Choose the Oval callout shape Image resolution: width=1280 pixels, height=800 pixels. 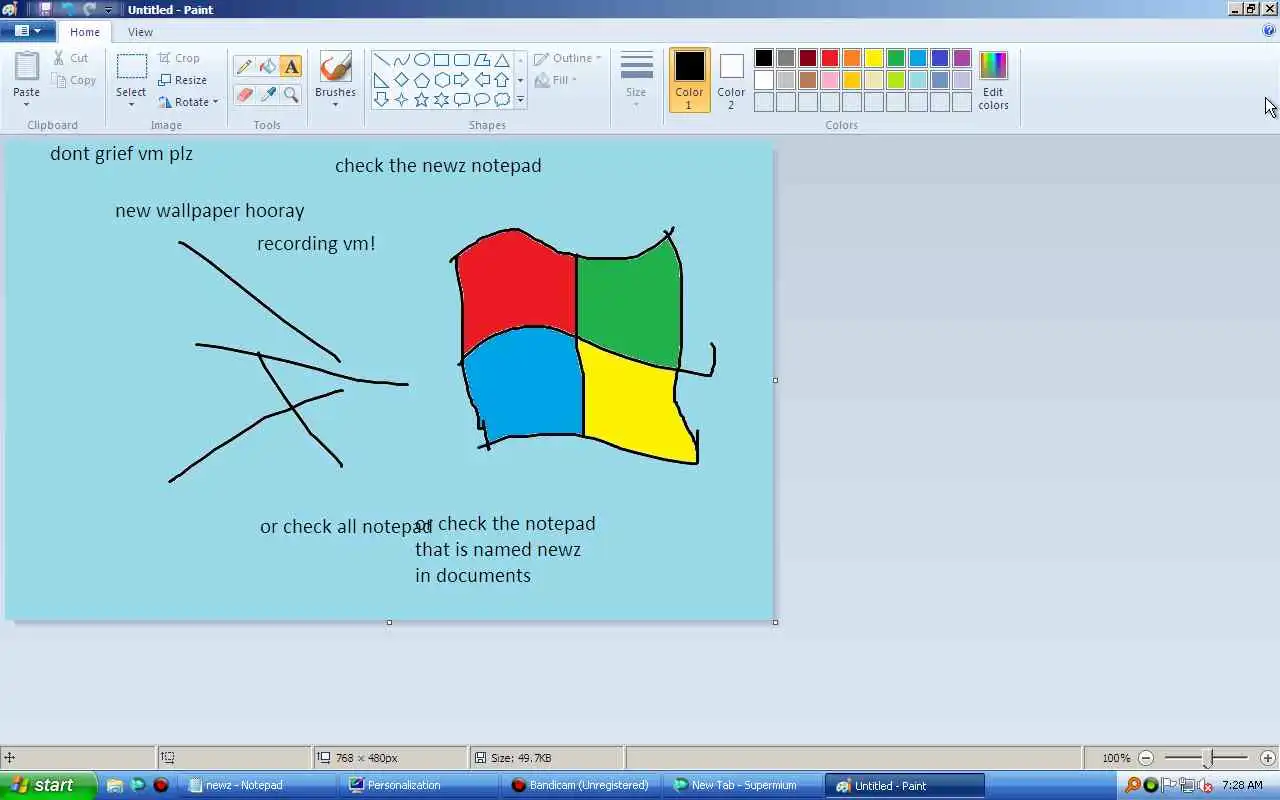pos(482,100)
